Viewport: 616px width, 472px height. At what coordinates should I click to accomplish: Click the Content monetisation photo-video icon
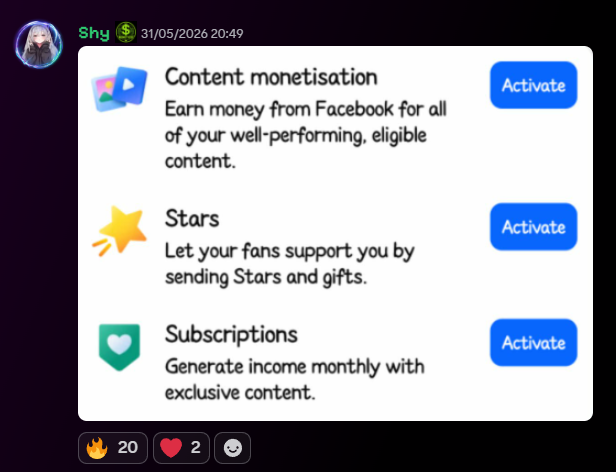[x=119, y=89]
